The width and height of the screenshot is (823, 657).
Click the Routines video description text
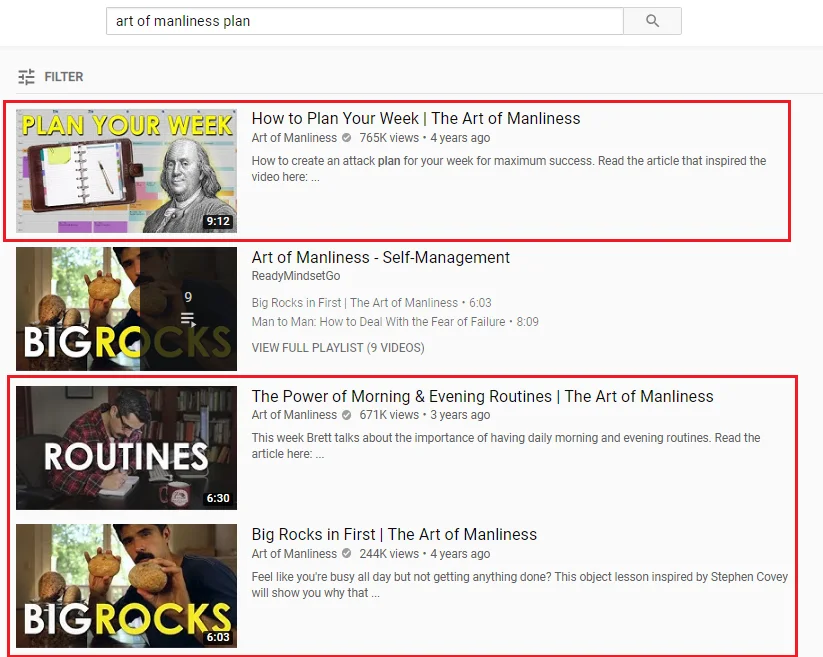point(506,446)
